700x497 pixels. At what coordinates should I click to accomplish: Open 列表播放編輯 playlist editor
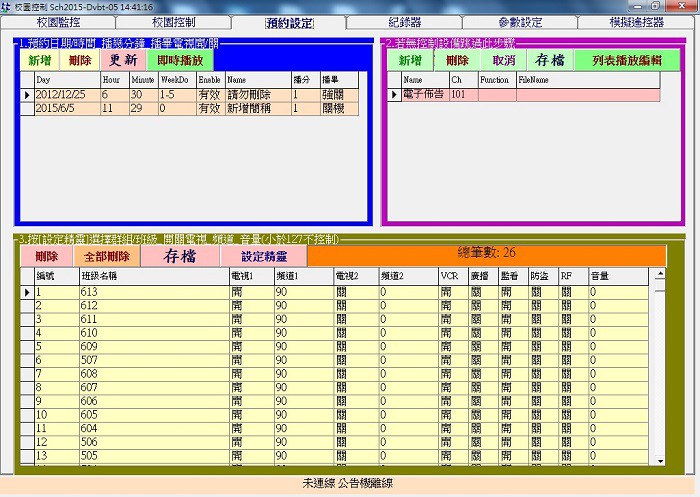coord(627,60)
